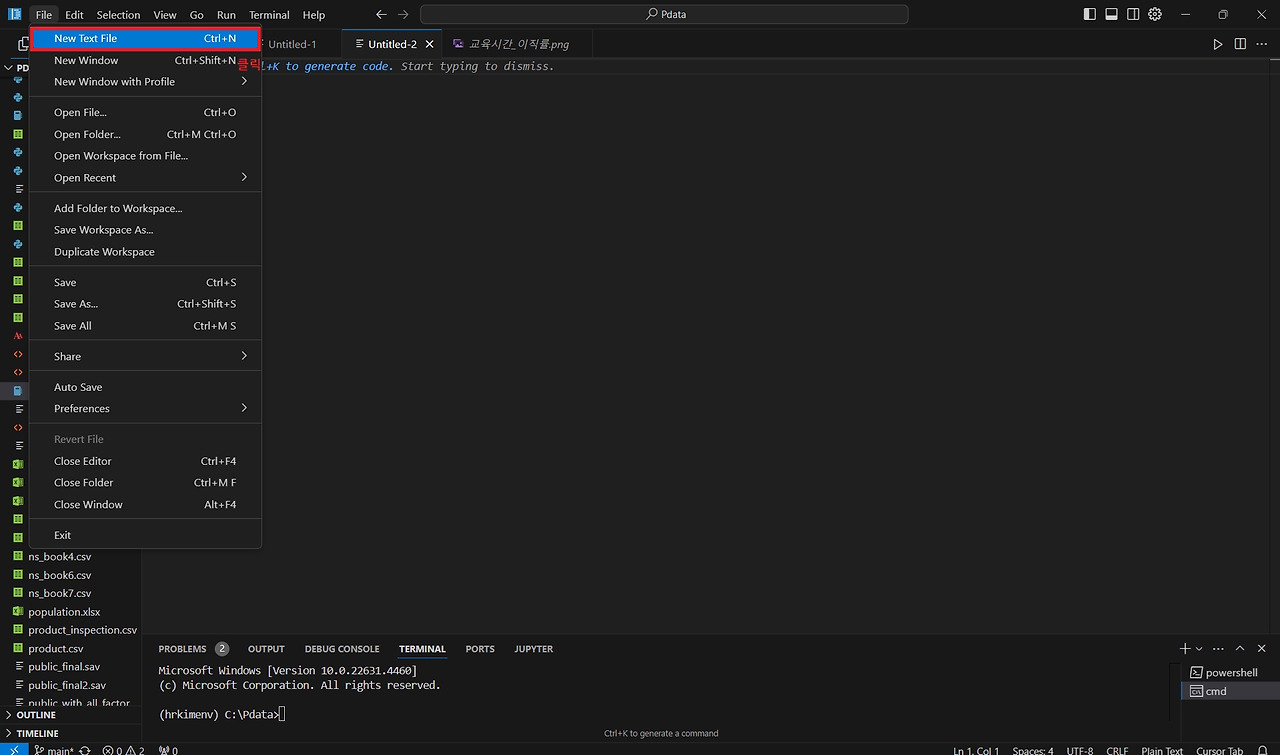
Task: Run the file using the play icon
Action: click(x=1217, y=44)
